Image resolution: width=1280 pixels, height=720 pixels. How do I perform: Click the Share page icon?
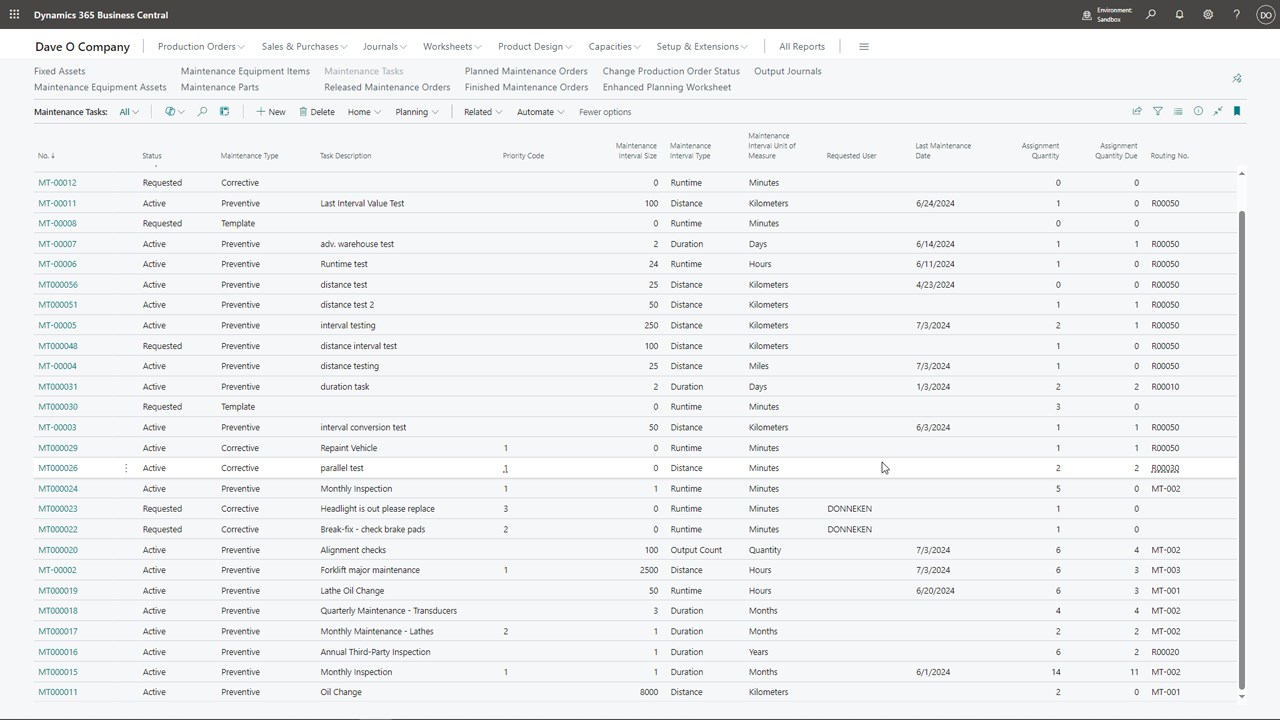[1137, 112]
